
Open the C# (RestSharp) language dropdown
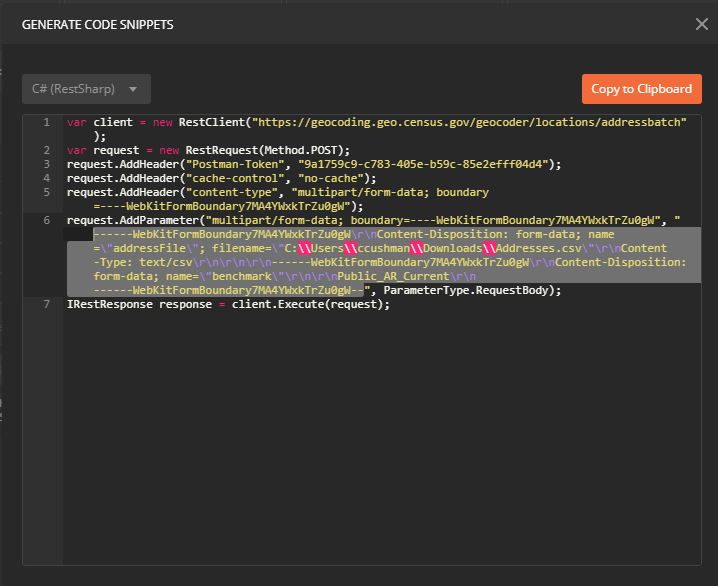pyautogui.click(x=86, y=89)
